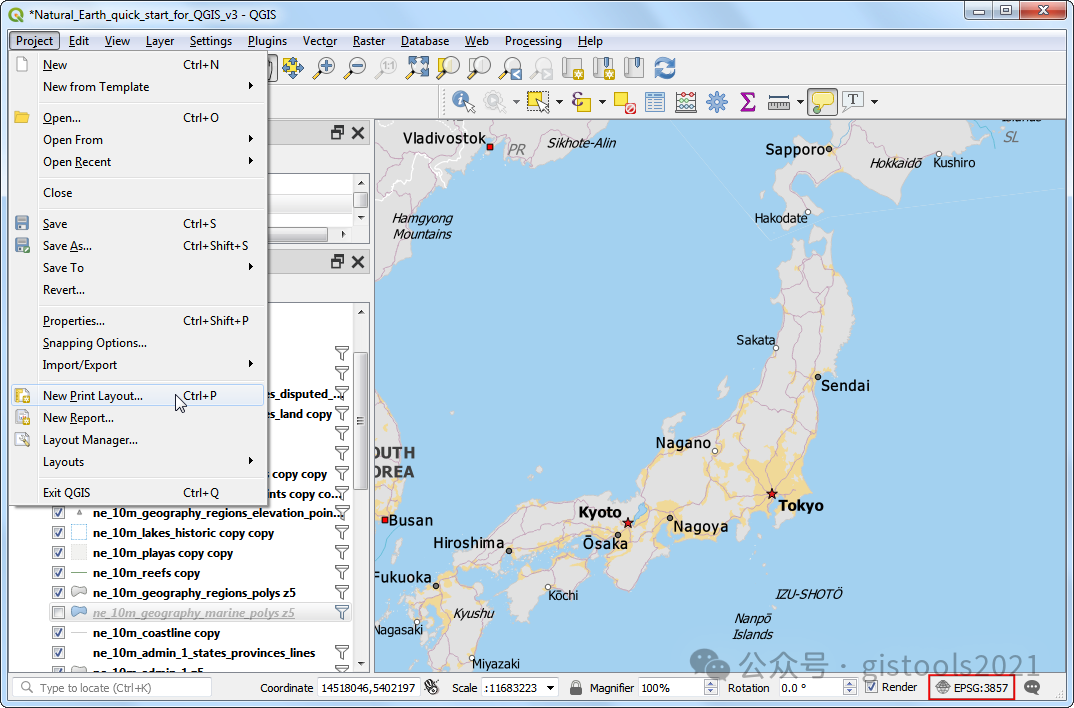Click the Revert entry

138,290
